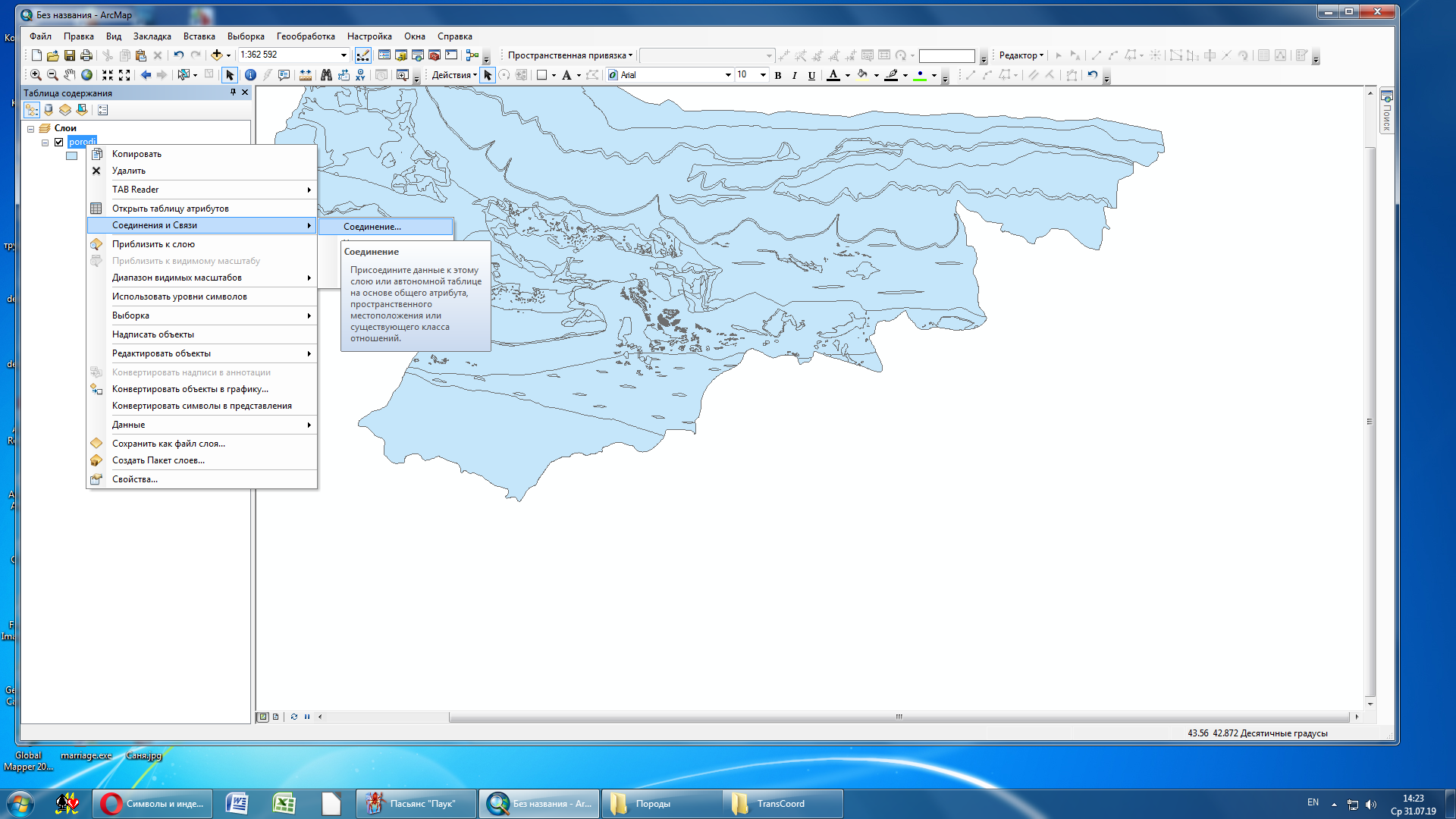Activate the Identify info tool
The image size is (1456, 819).
250,75
